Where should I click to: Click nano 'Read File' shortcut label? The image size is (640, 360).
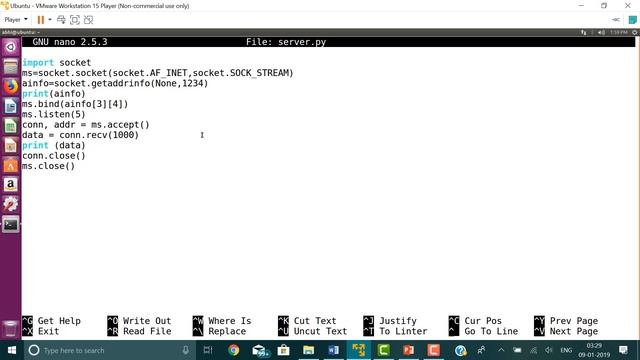(x=147, y=331)
